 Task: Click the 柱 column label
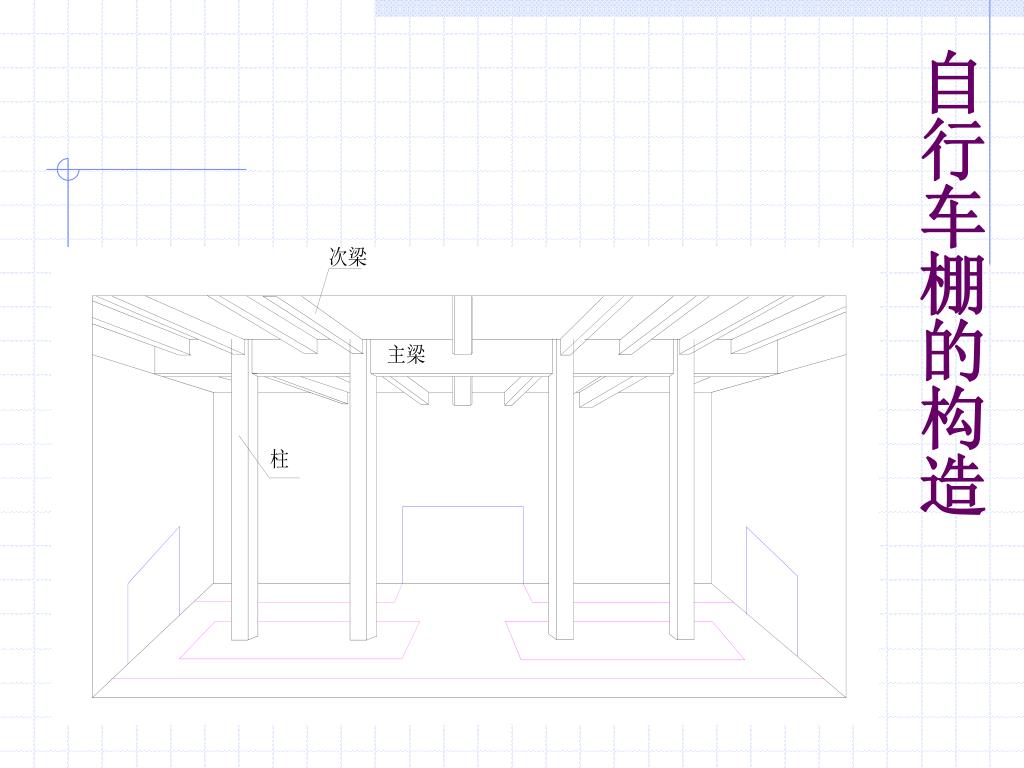(x=280, y=459)
